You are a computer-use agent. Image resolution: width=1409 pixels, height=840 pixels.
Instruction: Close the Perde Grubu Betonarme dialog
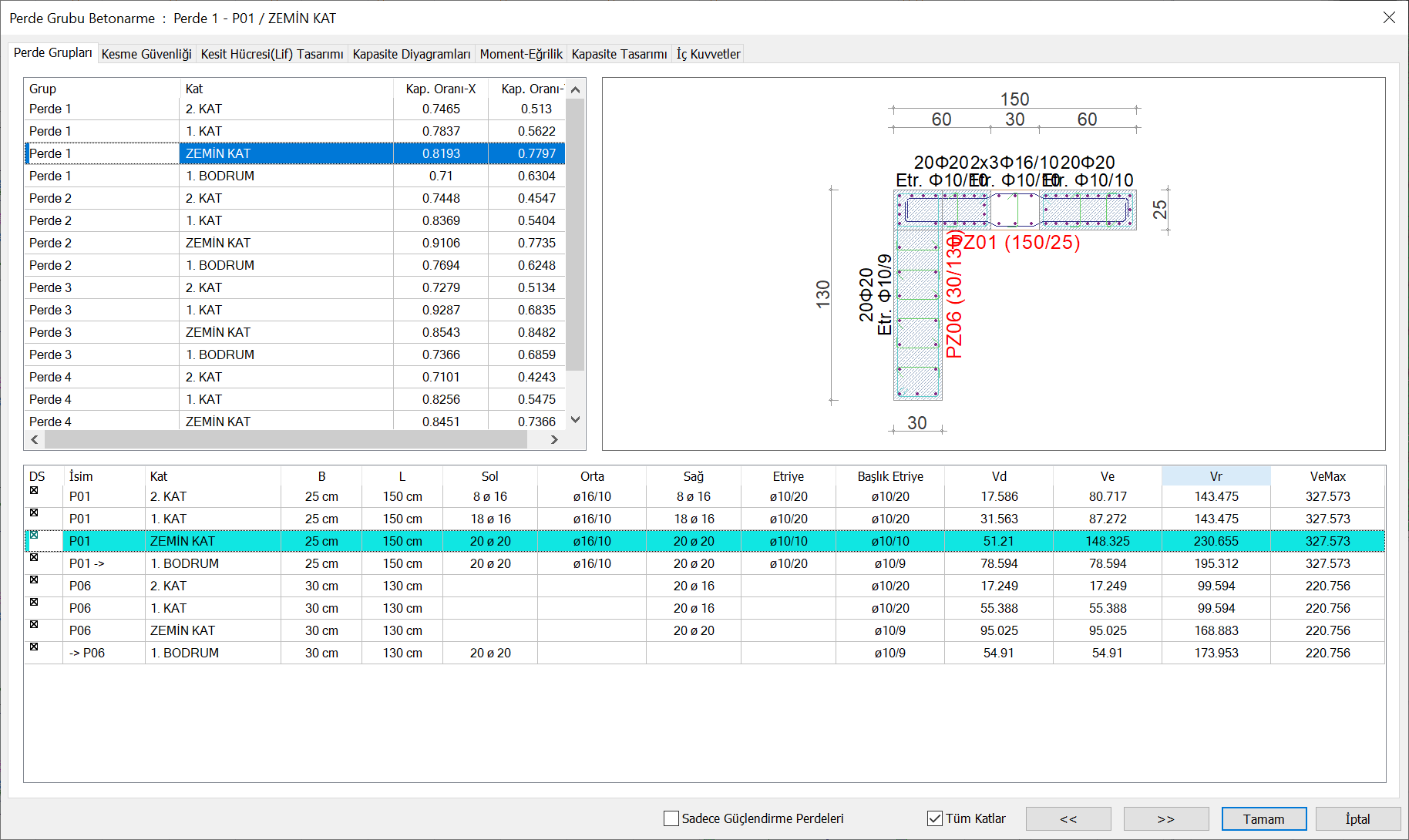point(1389,17)
